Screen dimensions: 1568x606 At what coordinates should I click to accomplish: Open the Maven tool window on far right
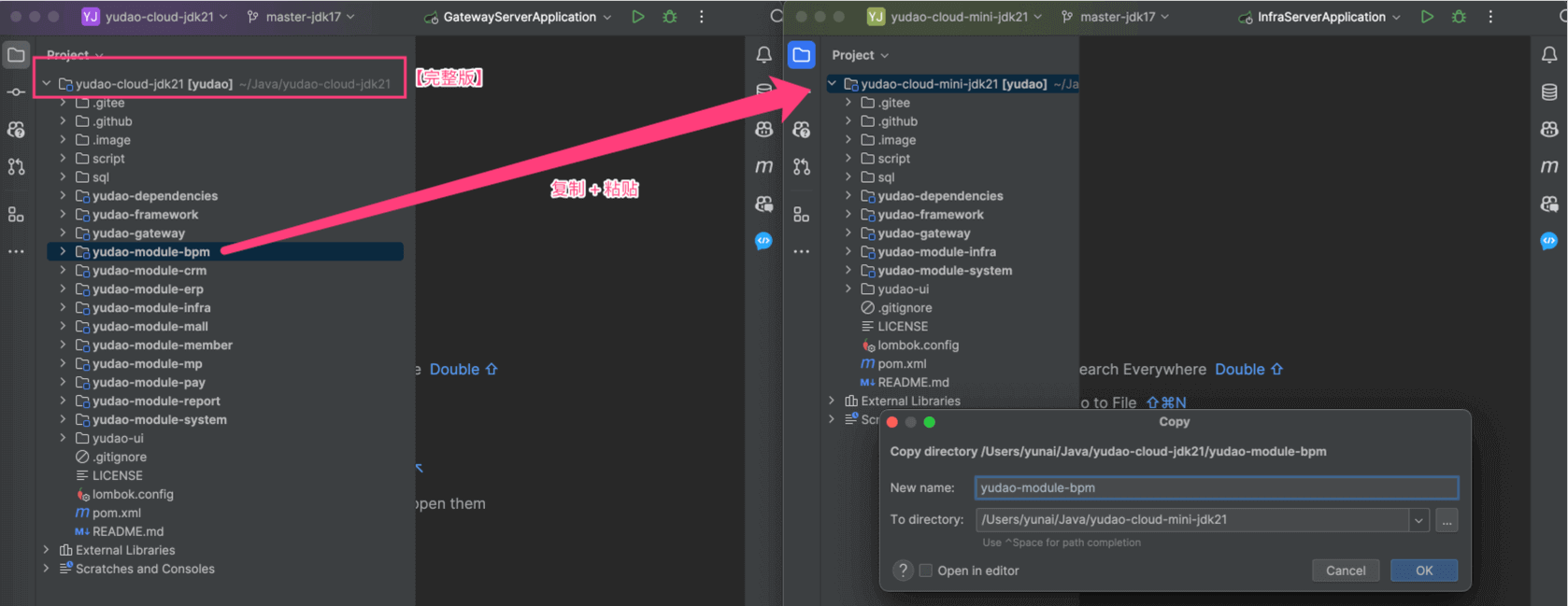(x=1548, y=166)
